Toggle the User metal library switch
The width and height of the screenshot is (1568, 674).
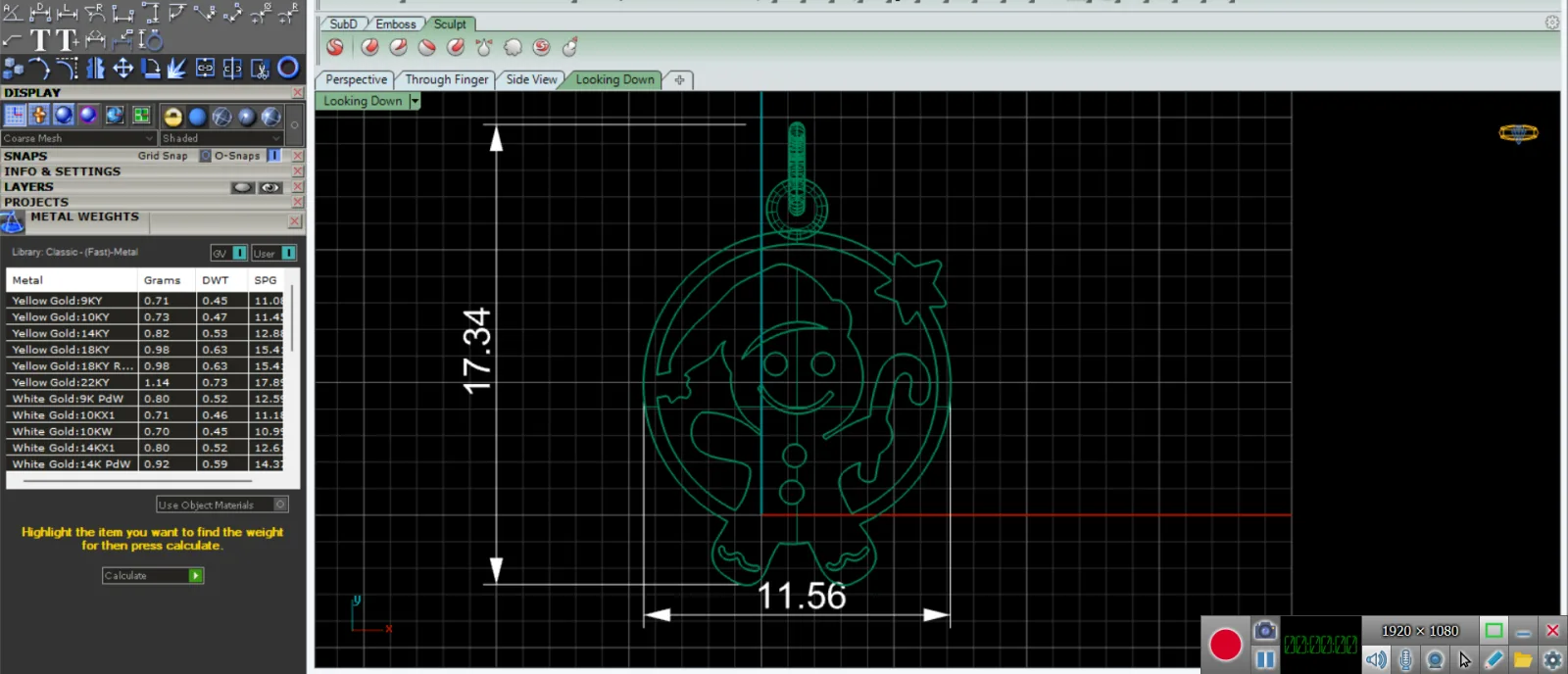pyautogui.click(x=288, y=253)
